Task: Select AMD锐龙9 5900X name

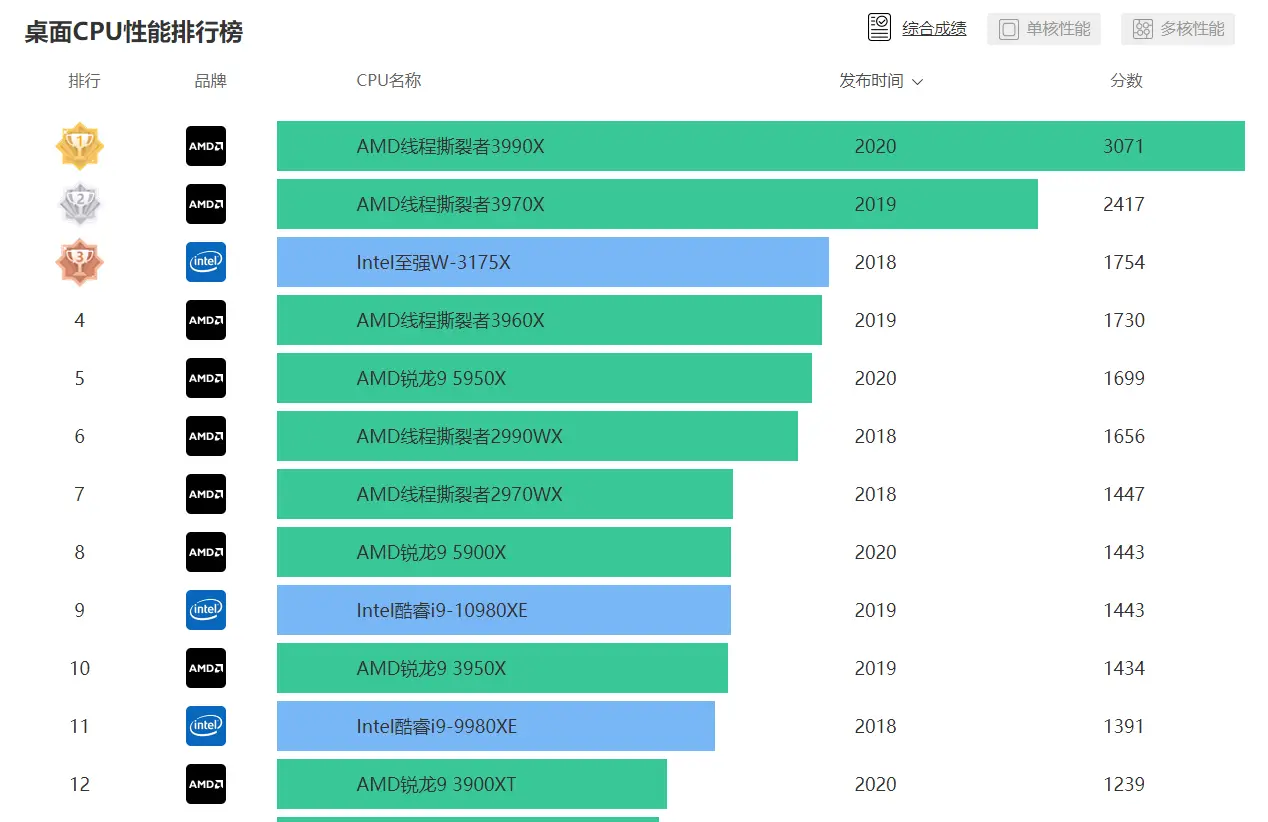Action: pyautogui.click(x=432, y=552)
